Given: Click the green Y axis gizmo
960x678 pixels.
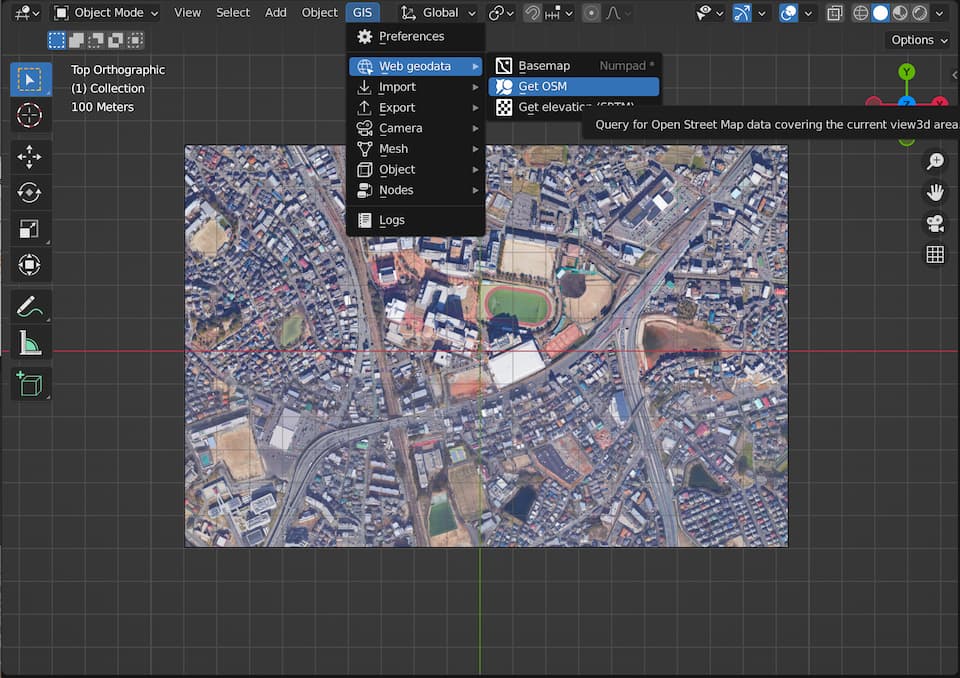Looking at the screenshot, I should (906, 72).
